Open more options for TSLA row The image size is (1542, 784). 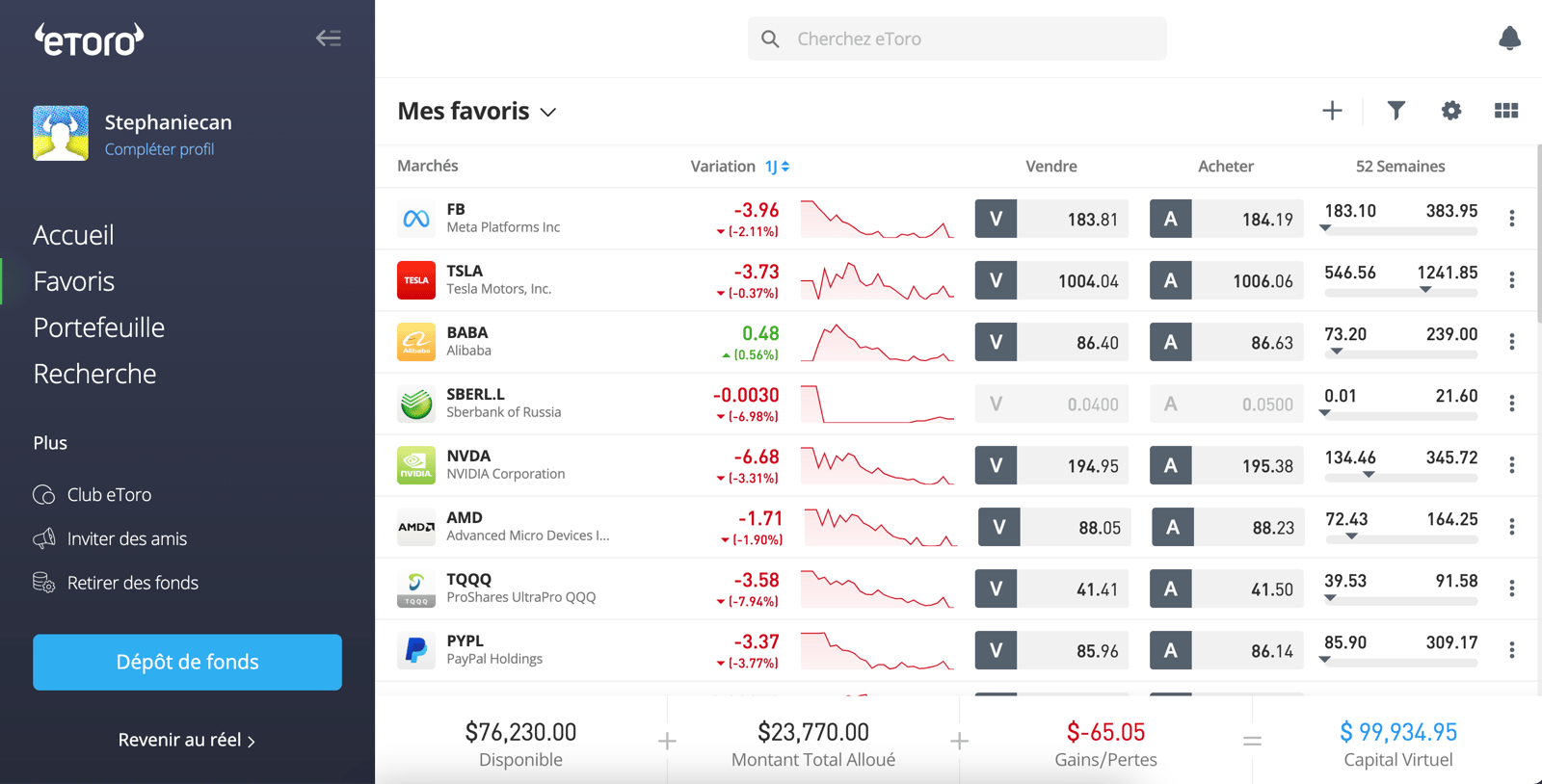(x=1512, y=280)
